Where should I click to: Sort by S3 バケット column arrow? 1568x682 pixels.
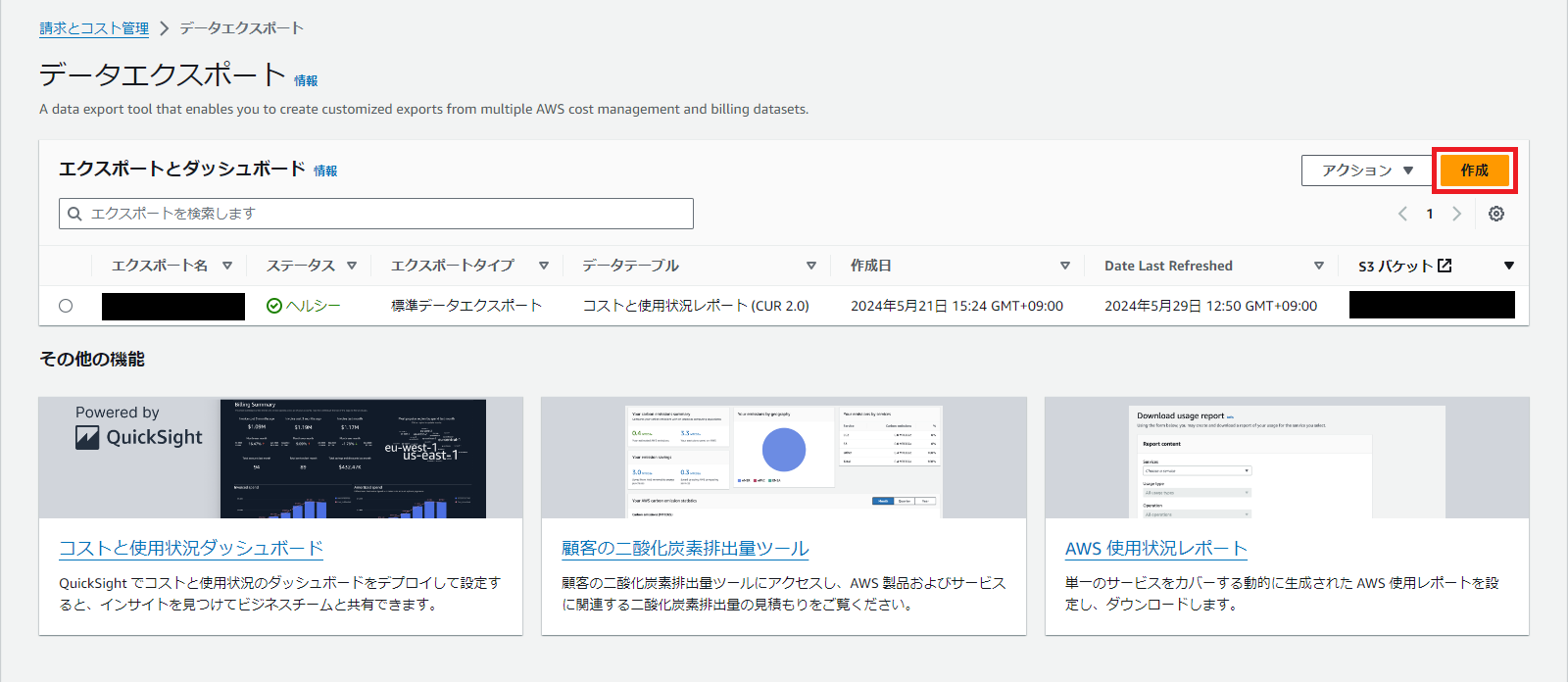(1509, 266)
